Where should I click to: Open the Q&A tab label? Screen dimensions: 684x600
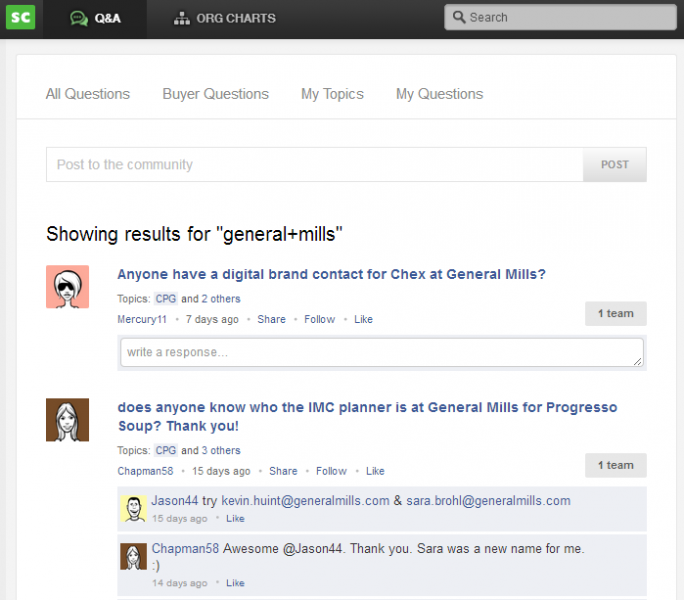click(107, 18)
